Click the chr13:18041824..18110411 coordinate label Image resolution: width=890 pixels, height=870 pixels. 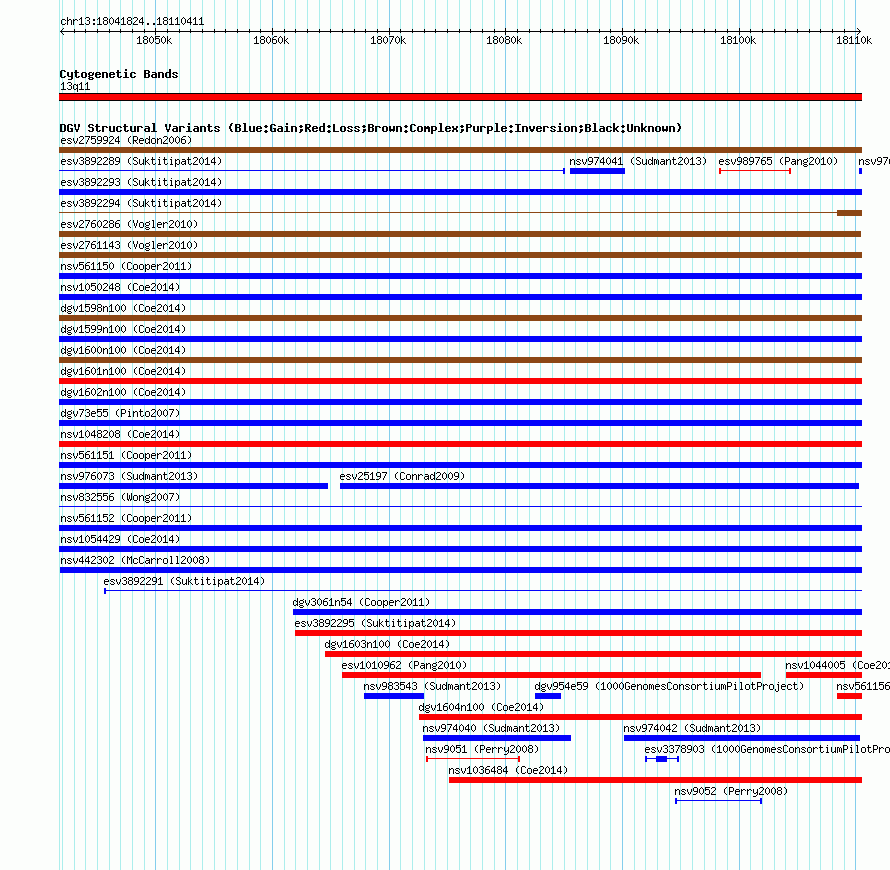tap(132, 22)
